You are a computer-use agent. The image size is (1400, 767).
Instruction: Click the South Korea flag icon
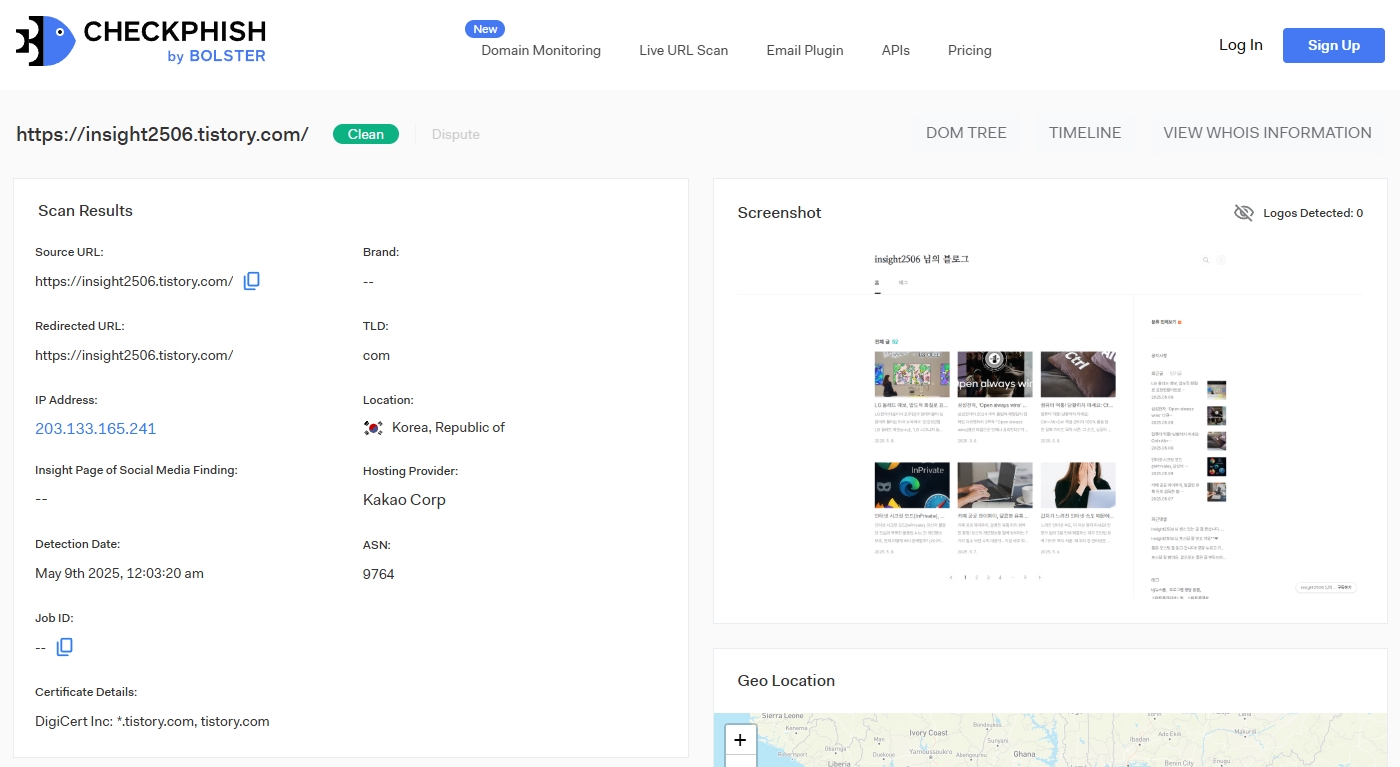coord(373,428)
